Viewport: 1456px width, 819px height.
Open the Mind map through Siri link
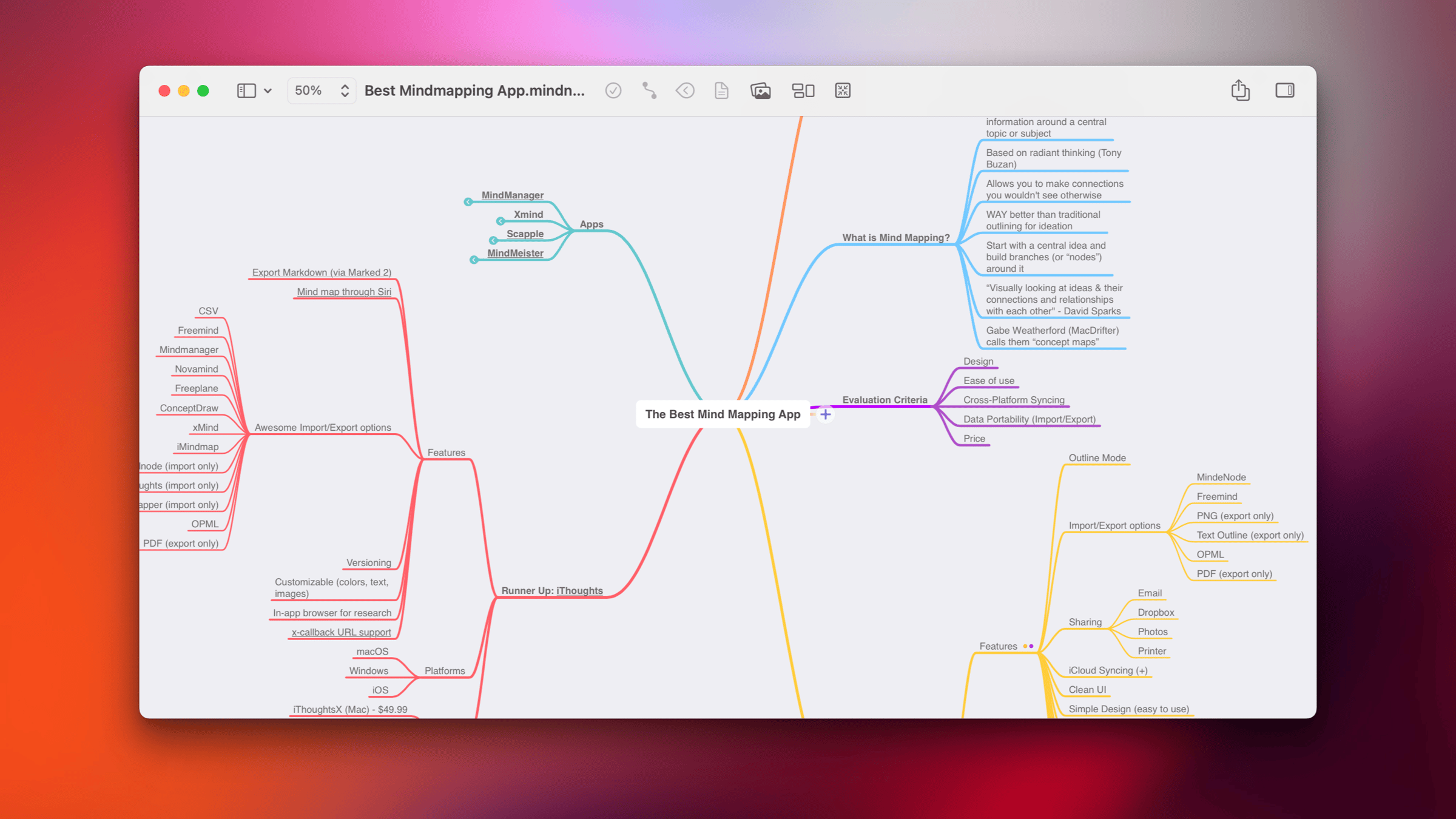(x=344, y=292)
